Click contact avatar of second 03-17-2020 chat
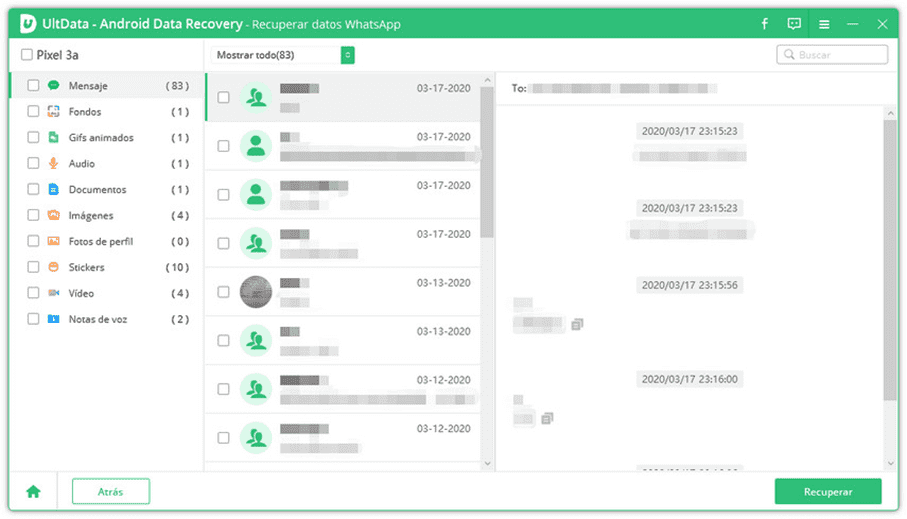 256,146
